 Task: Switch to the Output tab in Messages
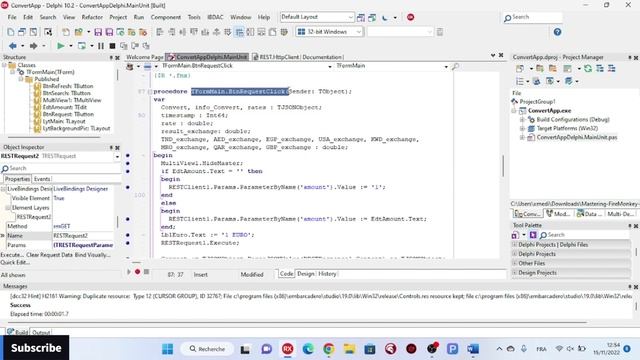click(41, 332)
